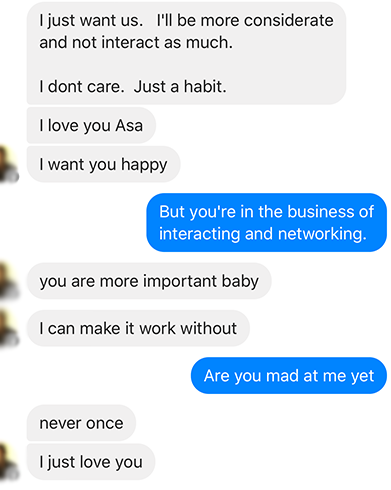Click the 'But you're in the business of' line
The height and width of the screenshot is (490, 391).
pos(266,212)
